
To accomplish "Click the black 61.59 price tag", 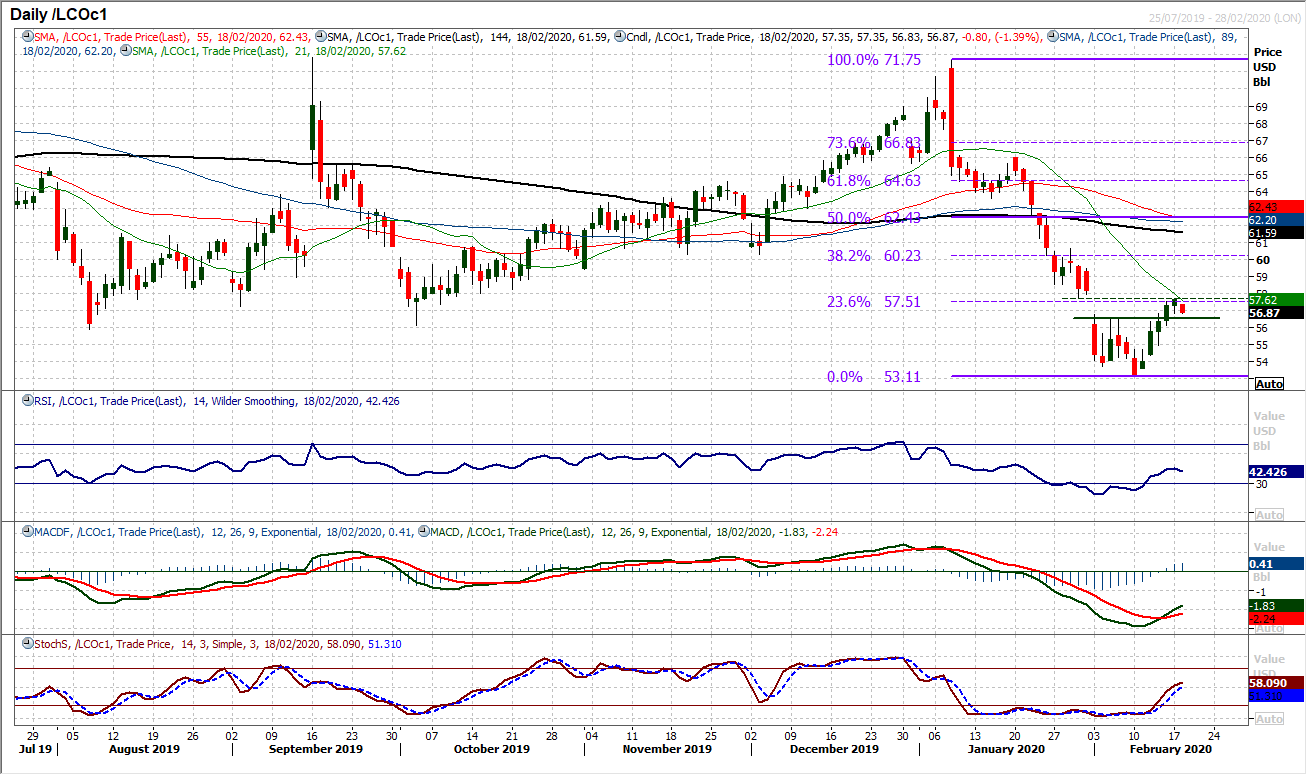I will pyautogui.click(x=1278, y=233).
